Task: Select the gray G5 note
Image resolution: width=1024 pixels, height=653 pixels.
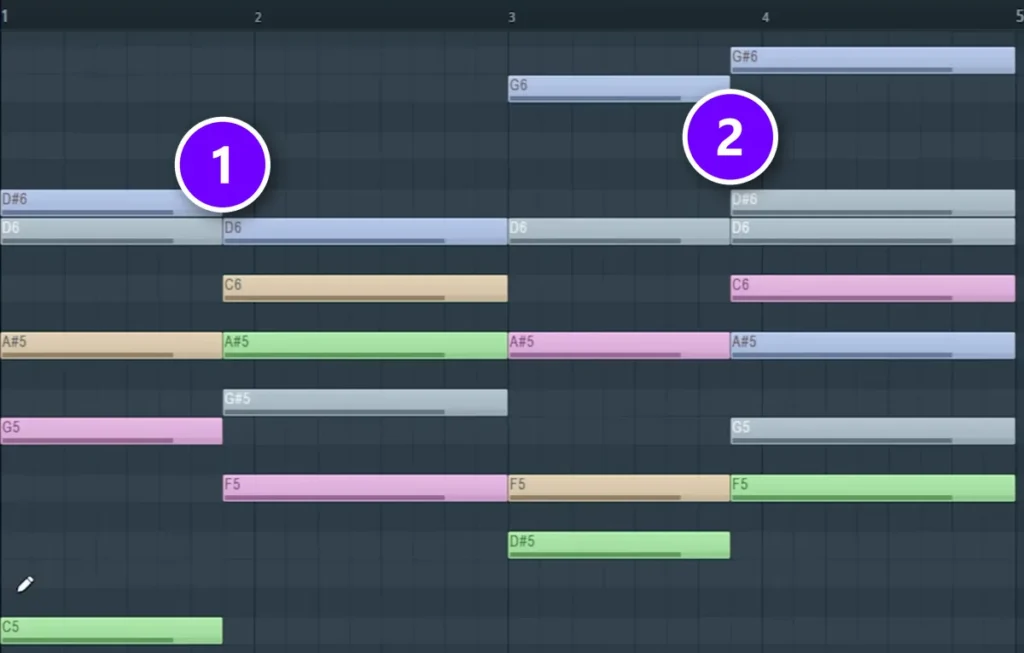Action: click(872, 431)
